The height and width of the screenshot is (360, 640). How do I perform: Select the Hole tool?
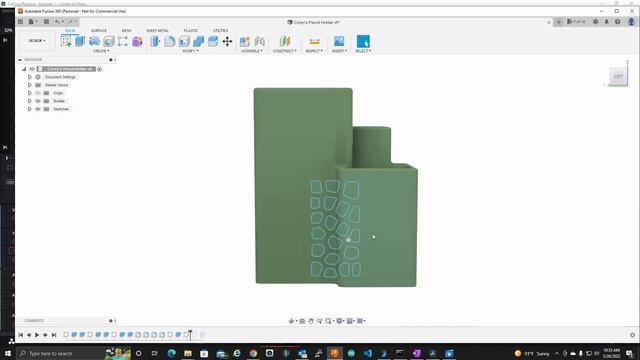pos(109,41)
